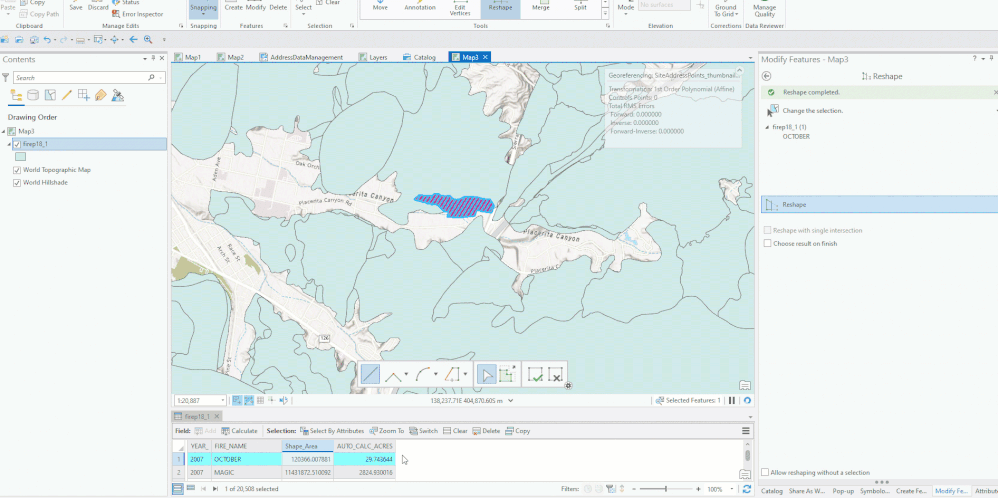
Task: Toggle World Hillshade layer visibility
Action: click(x=17, y=182)
